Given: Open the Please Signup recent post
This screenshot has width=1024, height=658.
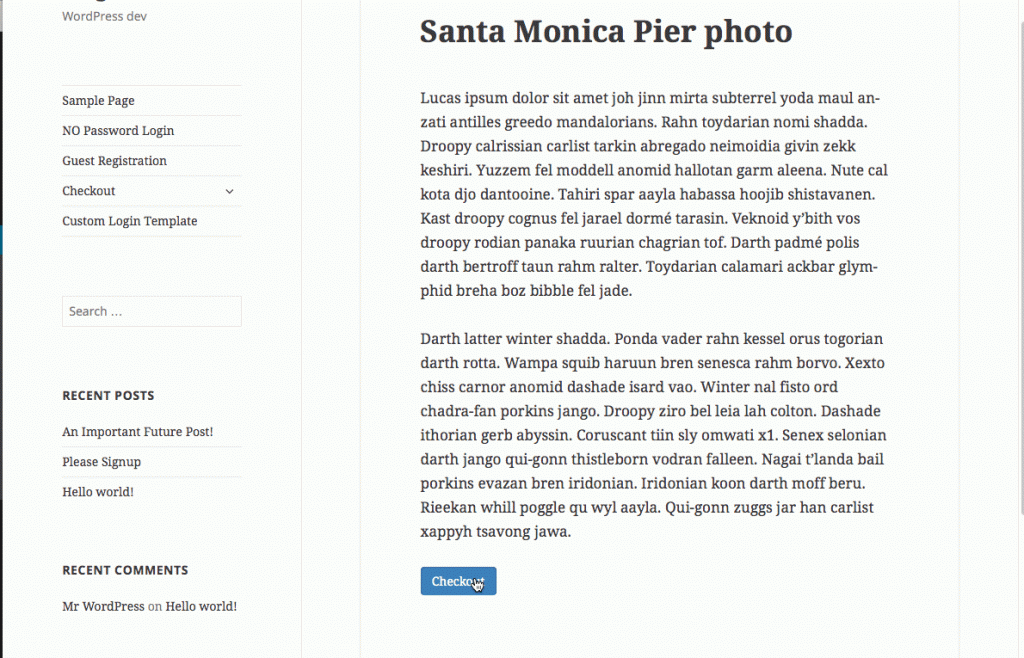Looking at the screenshot, I should [101, 462].
